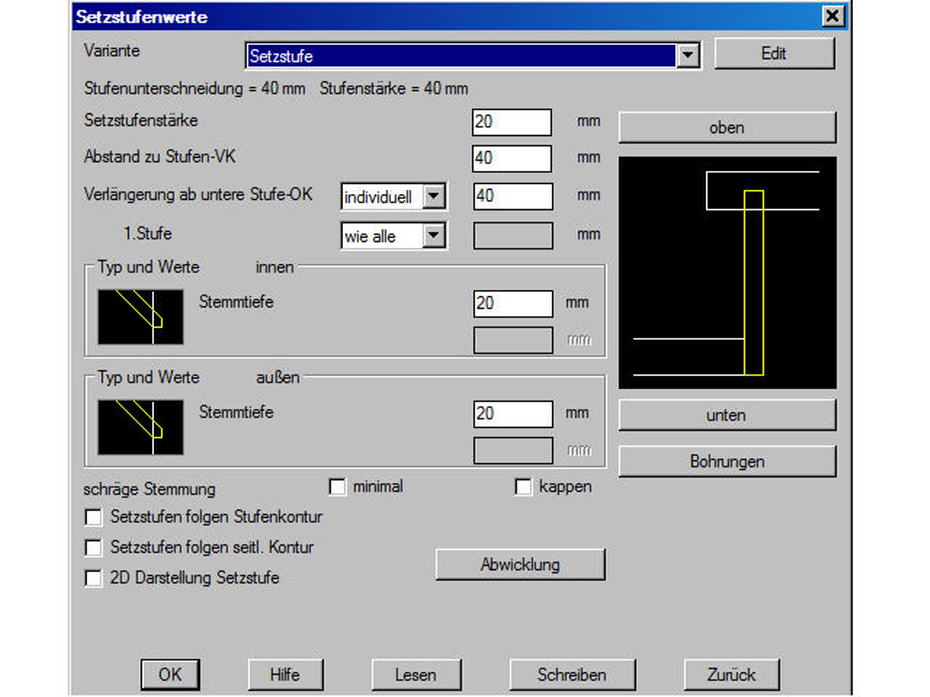The image size is (930, 697).
Task: Check Setzstufen folgen seitl. Kontur
Action: pyautogui.click(x=94, y=548)
